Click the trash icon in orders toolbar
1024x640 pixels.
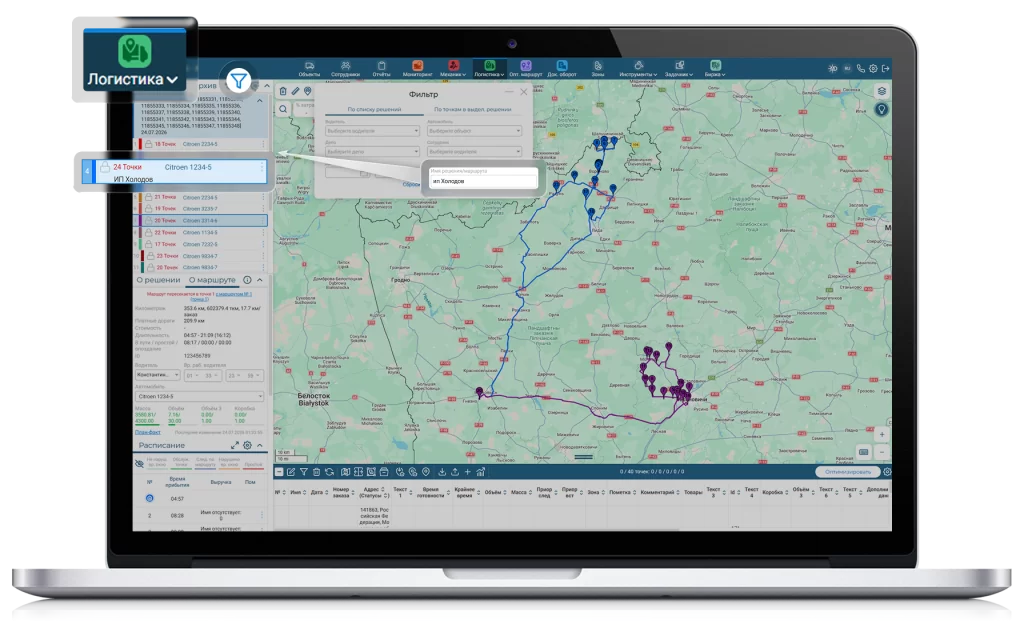click(x=316, y=472)
